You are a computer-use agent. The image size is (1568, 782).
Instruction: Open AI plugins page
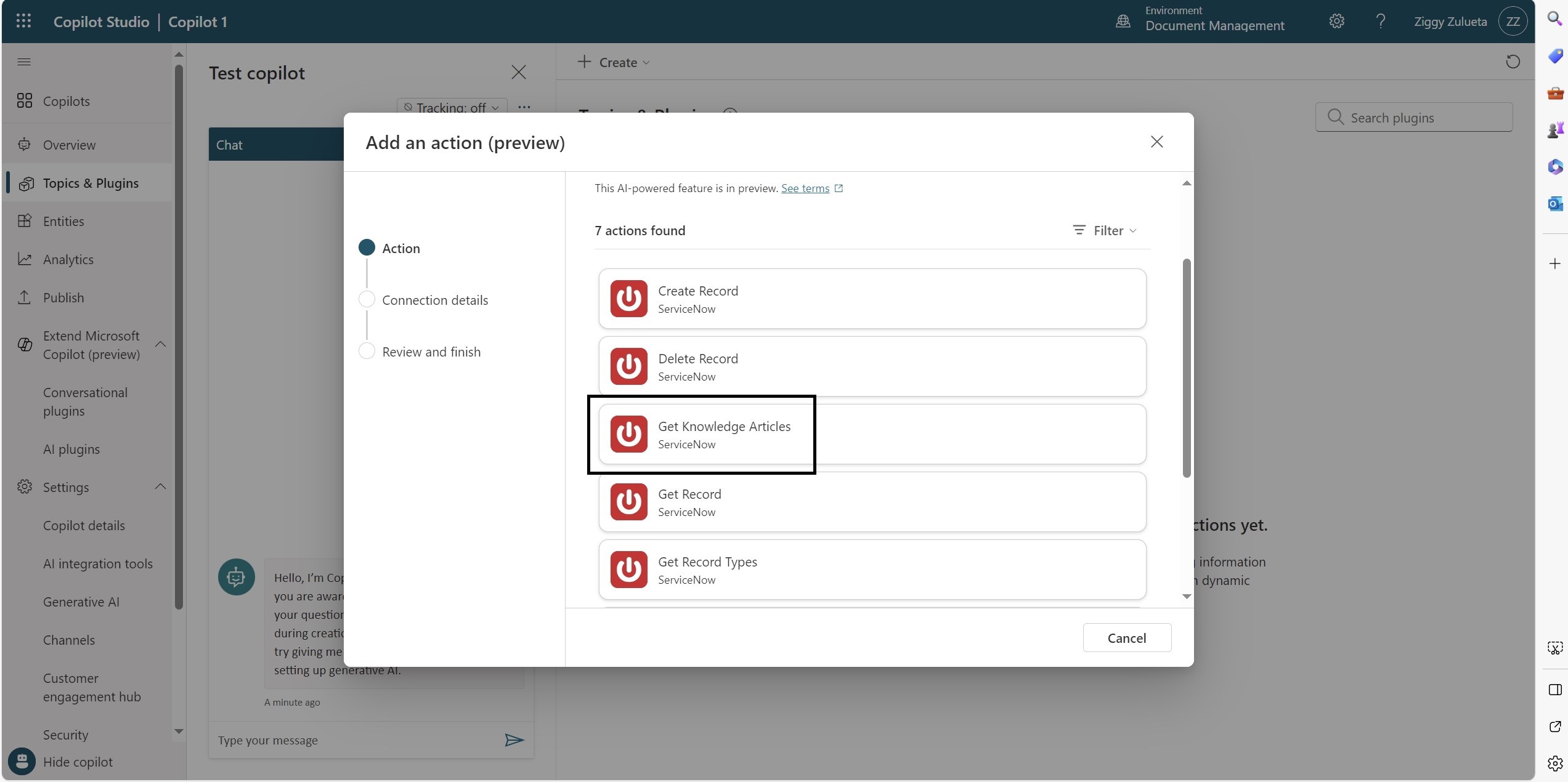tap(71, 449)
